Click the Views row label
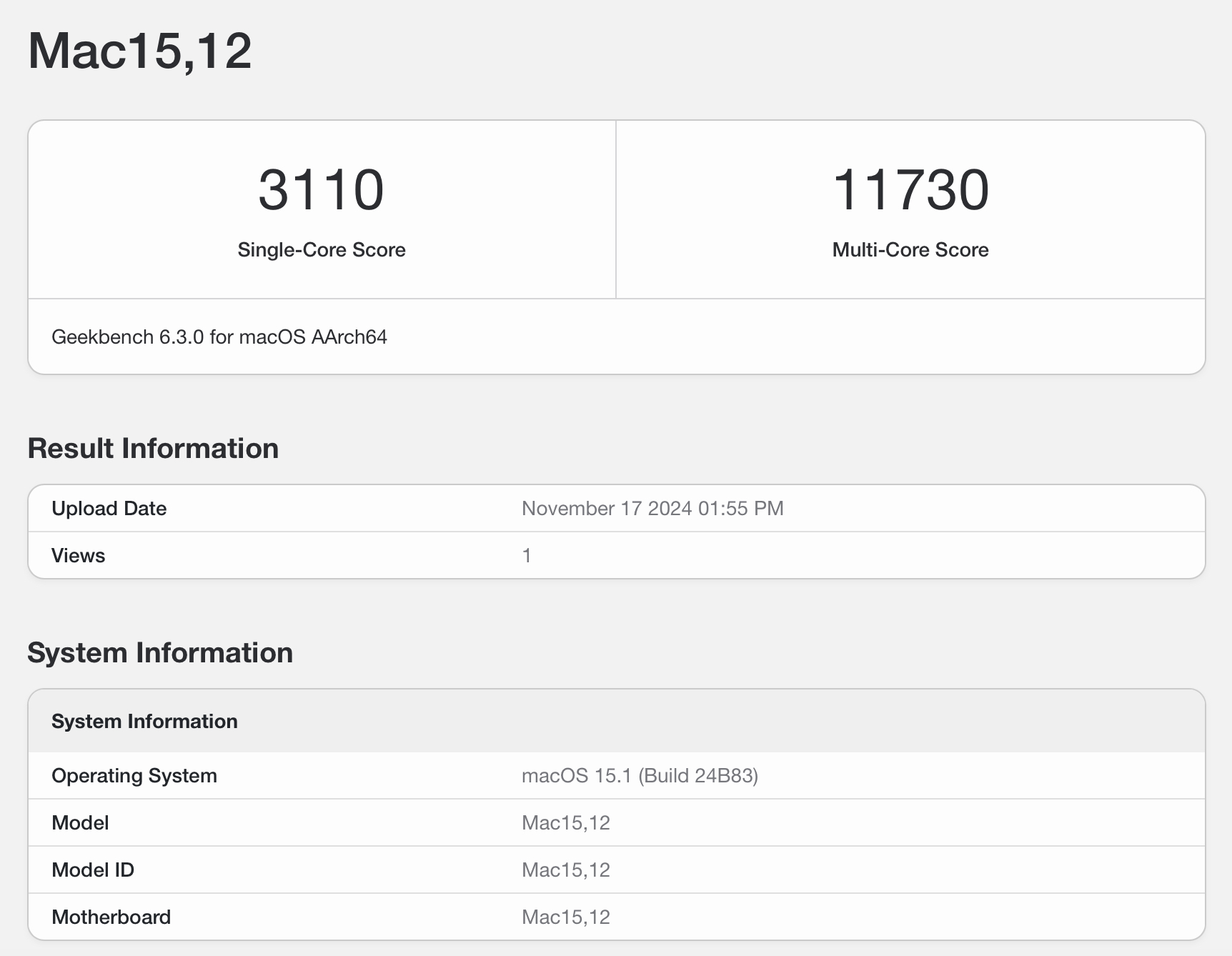This screenshot has width=1232, height=956. 78,556
